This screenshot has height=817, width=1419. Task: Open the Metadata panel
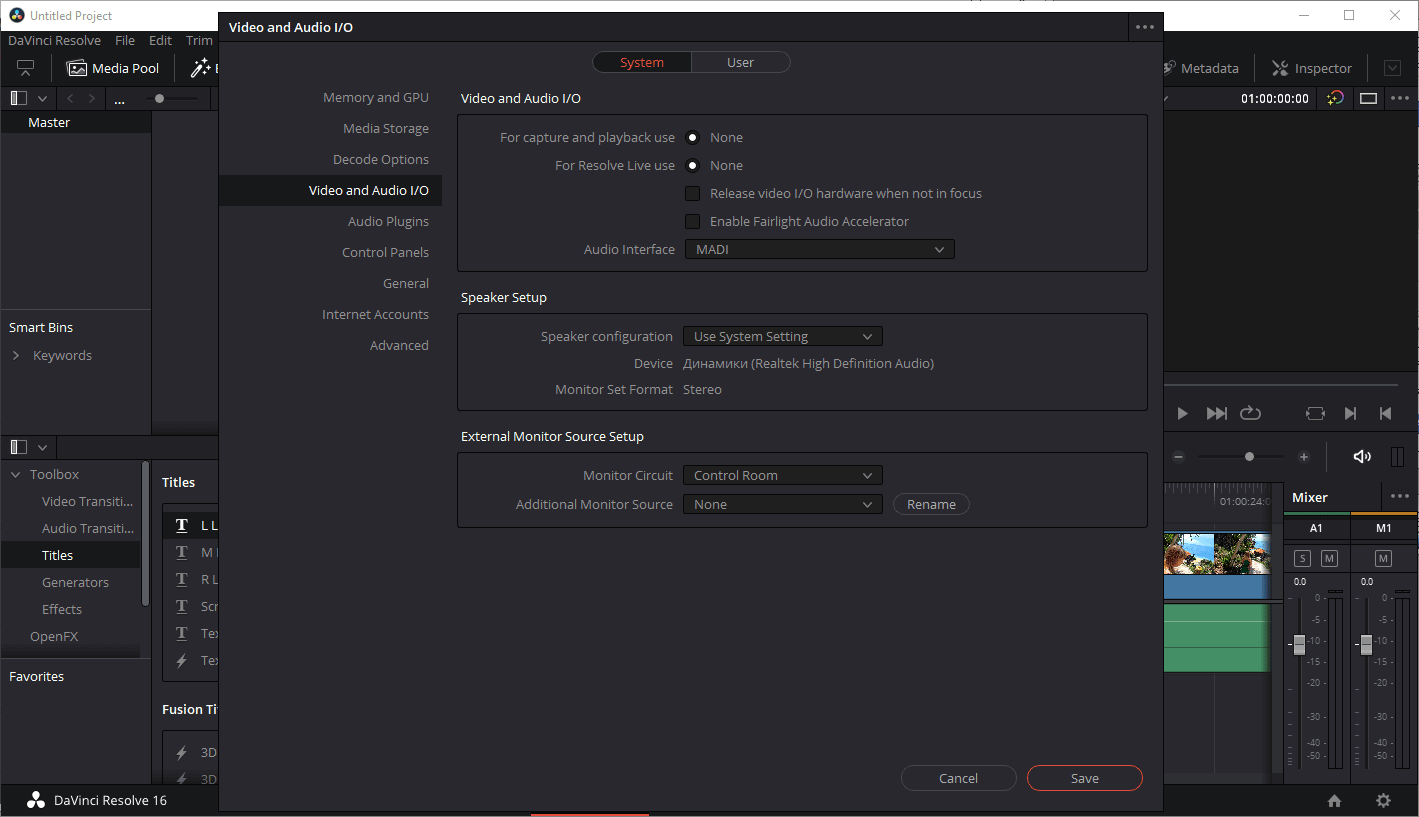click(1199, 68)
